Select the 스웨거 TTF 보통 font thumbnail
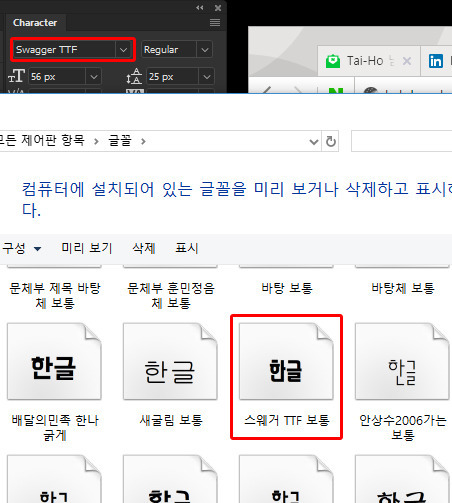This screenshot has width=452, height=503. pos(286,361)
